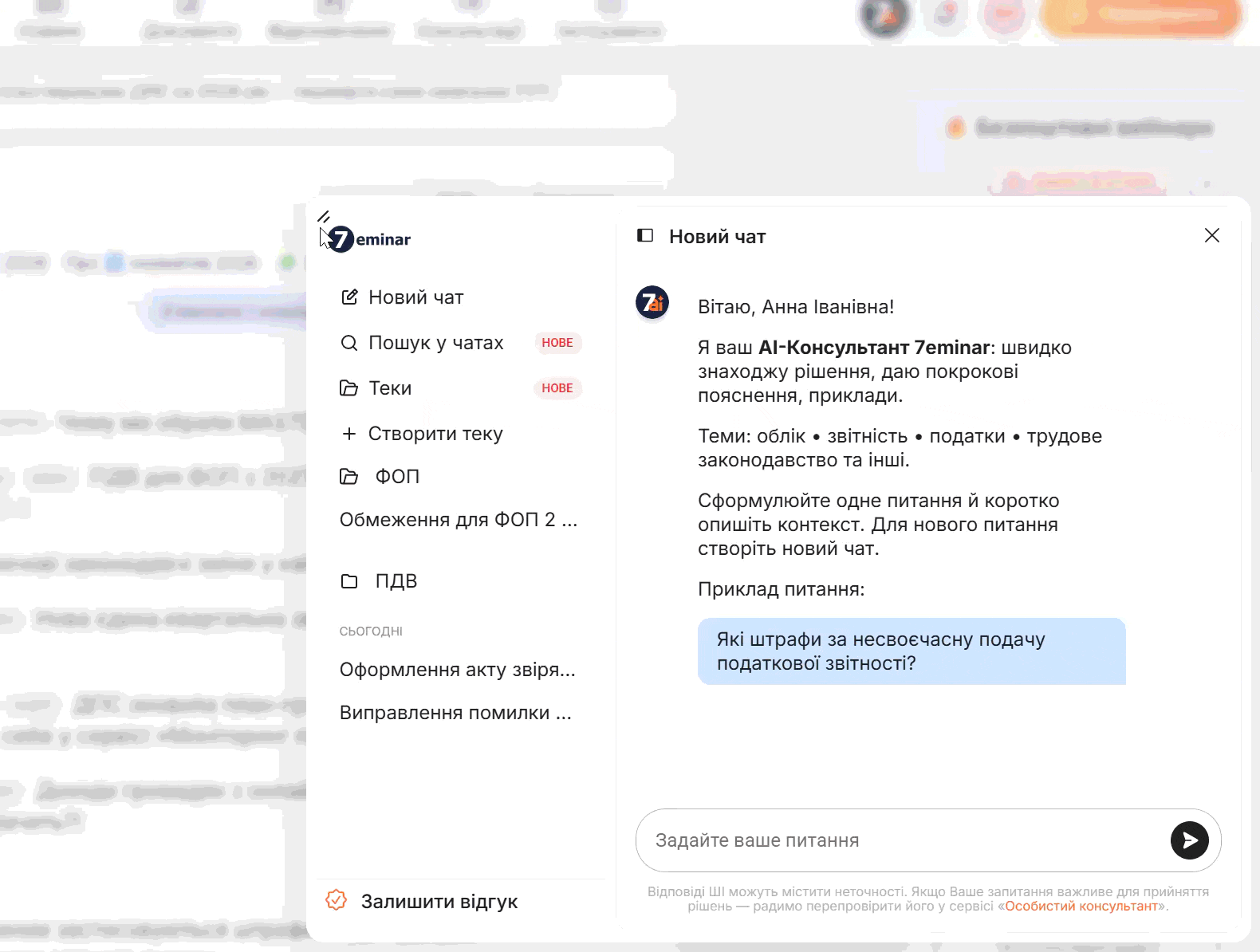The height and width of the screenshot is (952, 1260).
Task: Close the AI consultant chat window
Action: (1211, 235)
